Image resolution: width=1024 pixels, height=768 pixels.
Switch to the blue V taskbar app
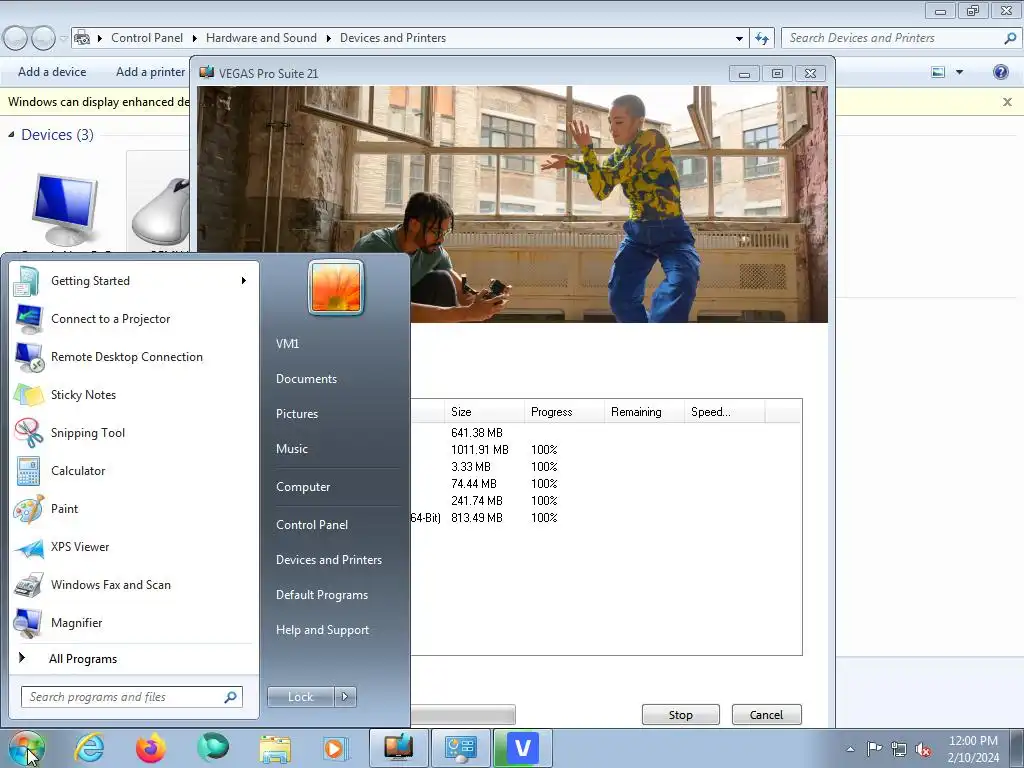coord(522,748)
